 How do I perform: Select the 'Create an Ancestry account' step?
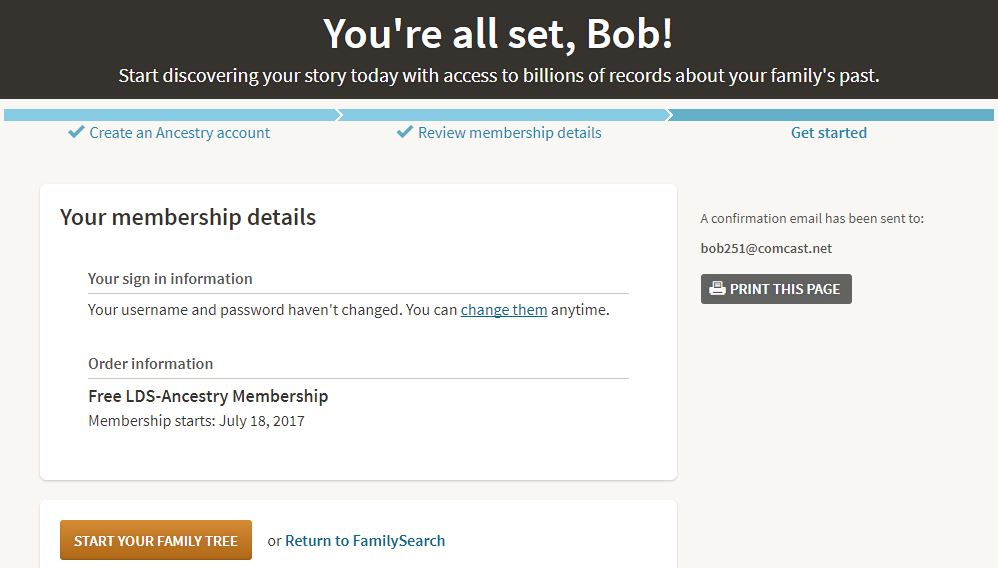[179, 133]
